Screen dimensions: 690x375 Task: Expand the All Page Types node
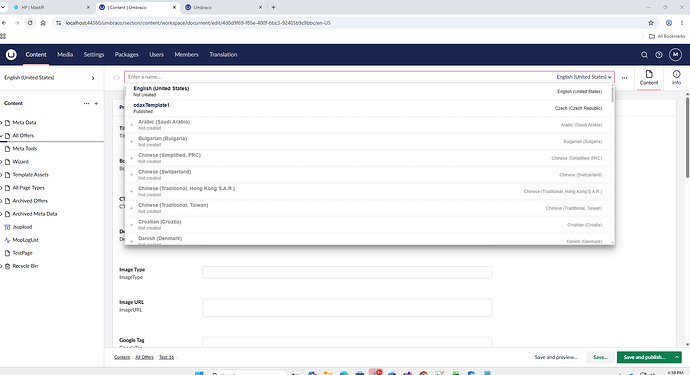coord(1,188)
